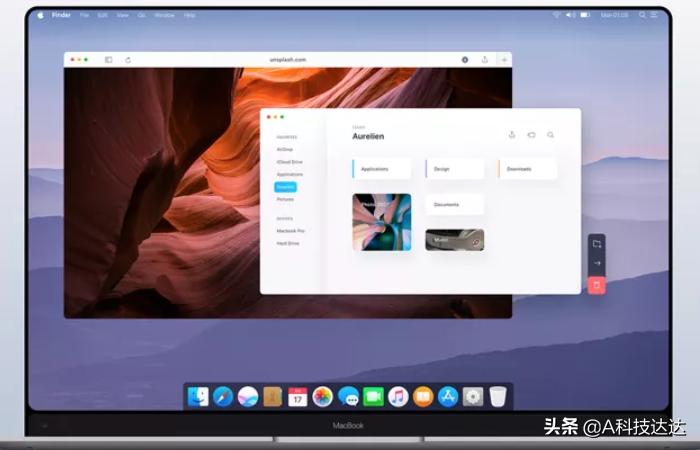
Task: Click the unsplash.com address bar
Action: (x=288, y=59)
